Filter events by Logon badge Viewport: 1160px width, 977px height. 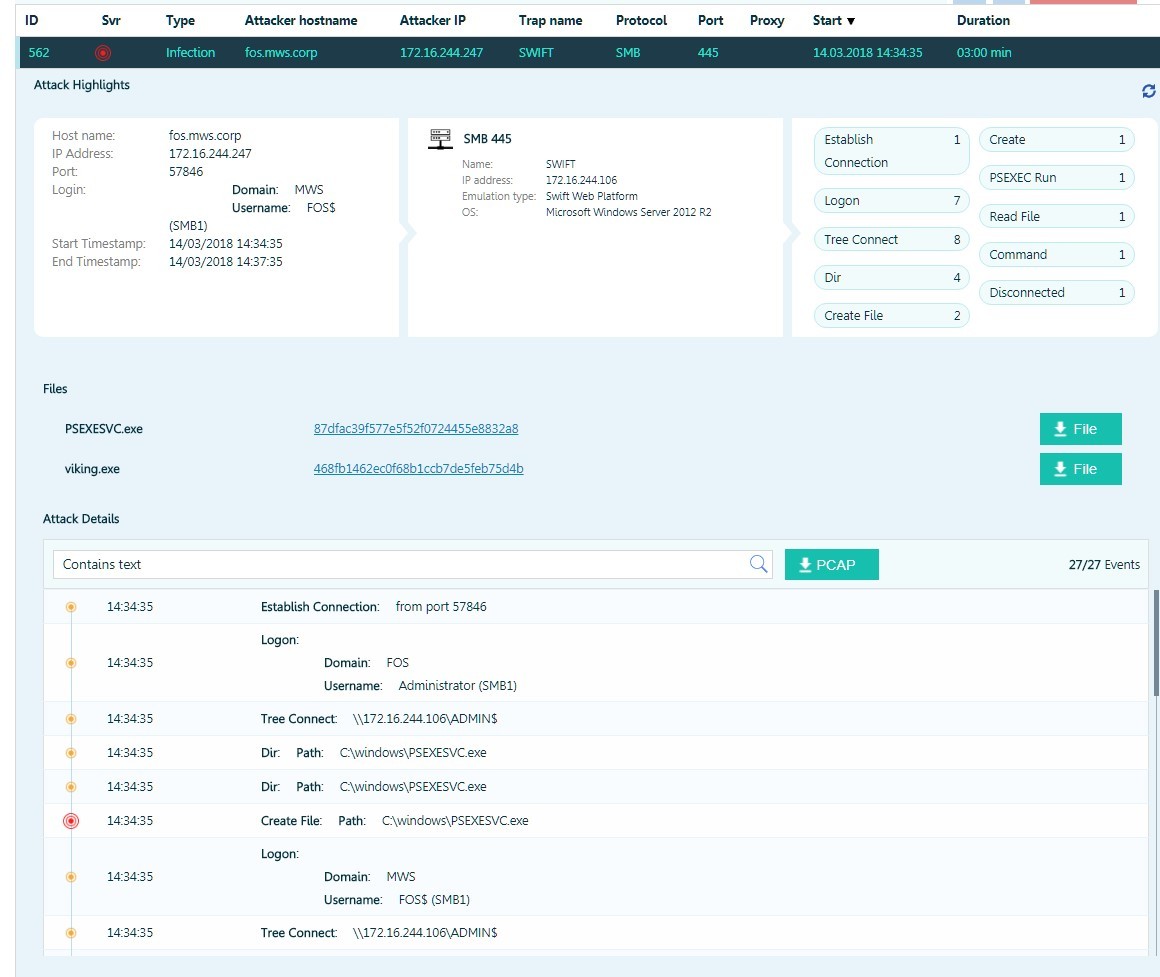point(891,201)
